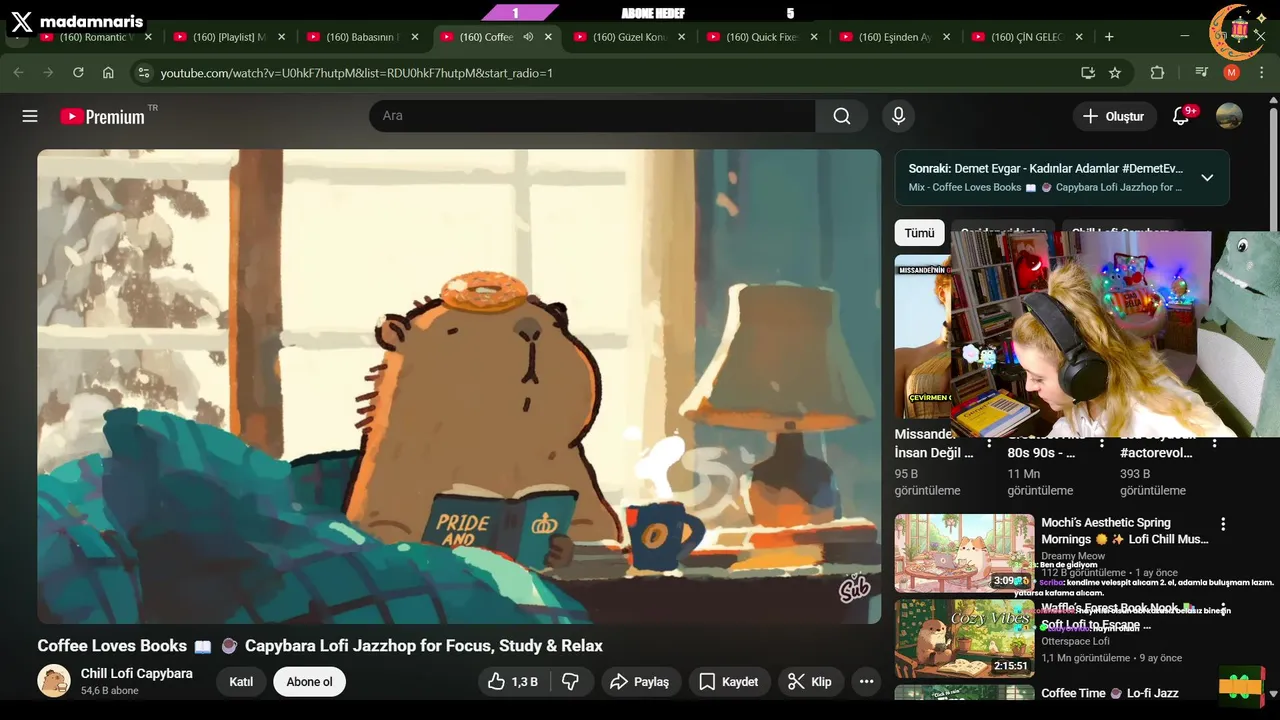Image resolution: width=1280 pixels, height=720 pixels.
Task: Open Waffle's Forest Book Nook thumbnail
Action: click(964, 638)
